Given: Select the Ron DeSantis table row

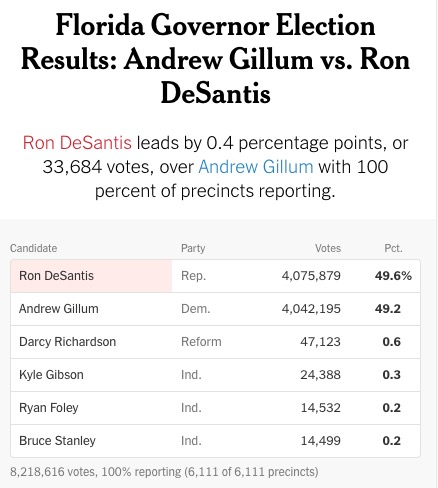Looking at the screenshot, I should coord(215,276).
